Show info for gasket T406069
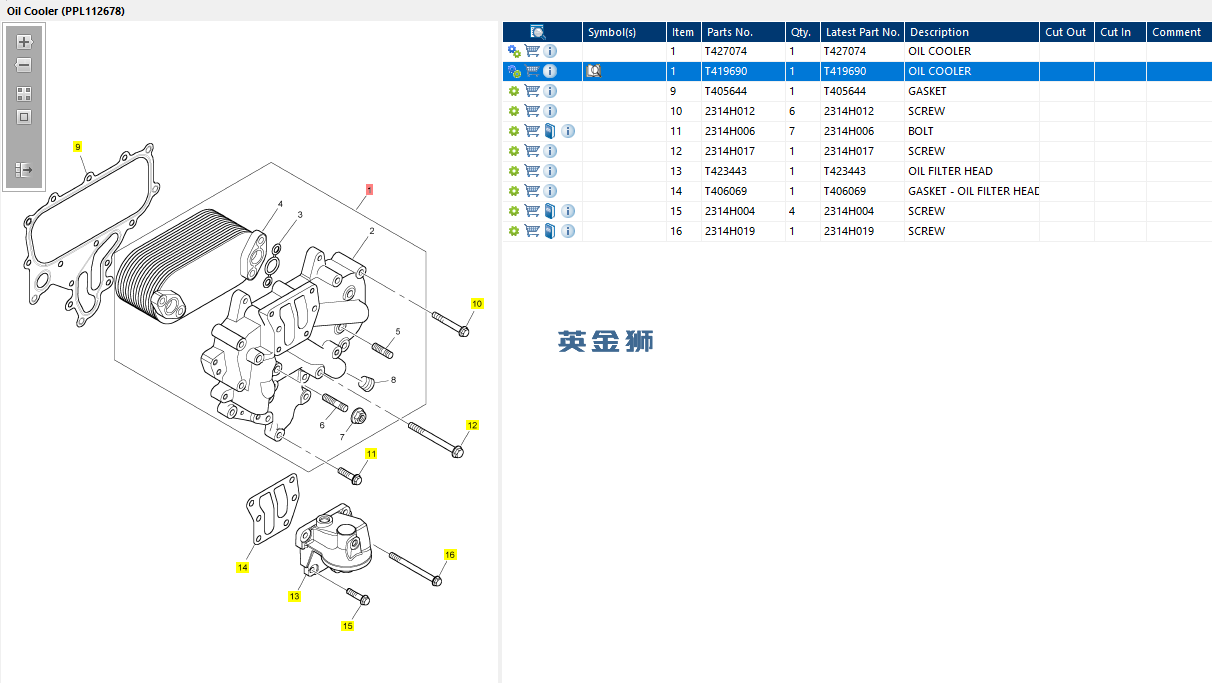Image resolution: width=1212 pixels, height=683 pixels. click(x=550, y=191)
